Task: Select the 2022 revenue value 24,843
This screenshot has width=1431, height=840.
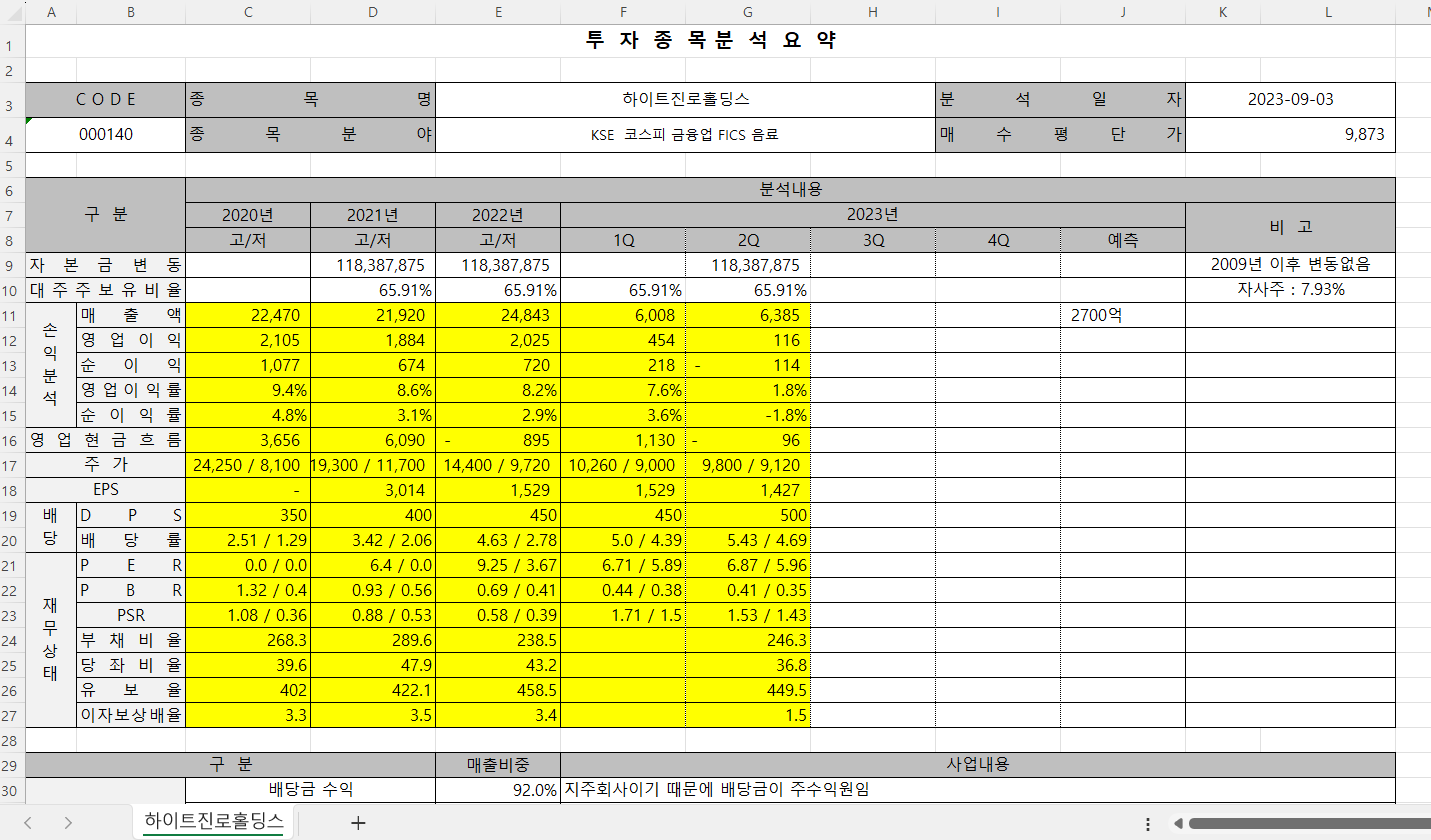Action: pyautogui.click(x=498, y=315)
